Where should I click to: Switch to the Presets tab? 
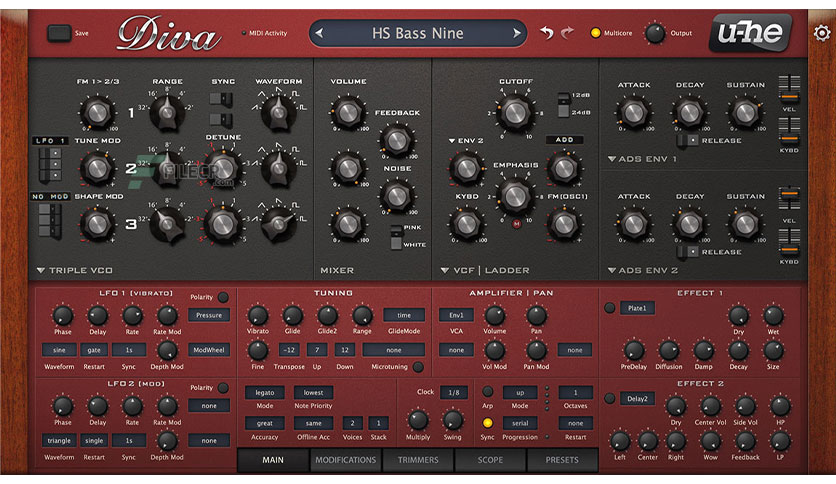point(562,459)
